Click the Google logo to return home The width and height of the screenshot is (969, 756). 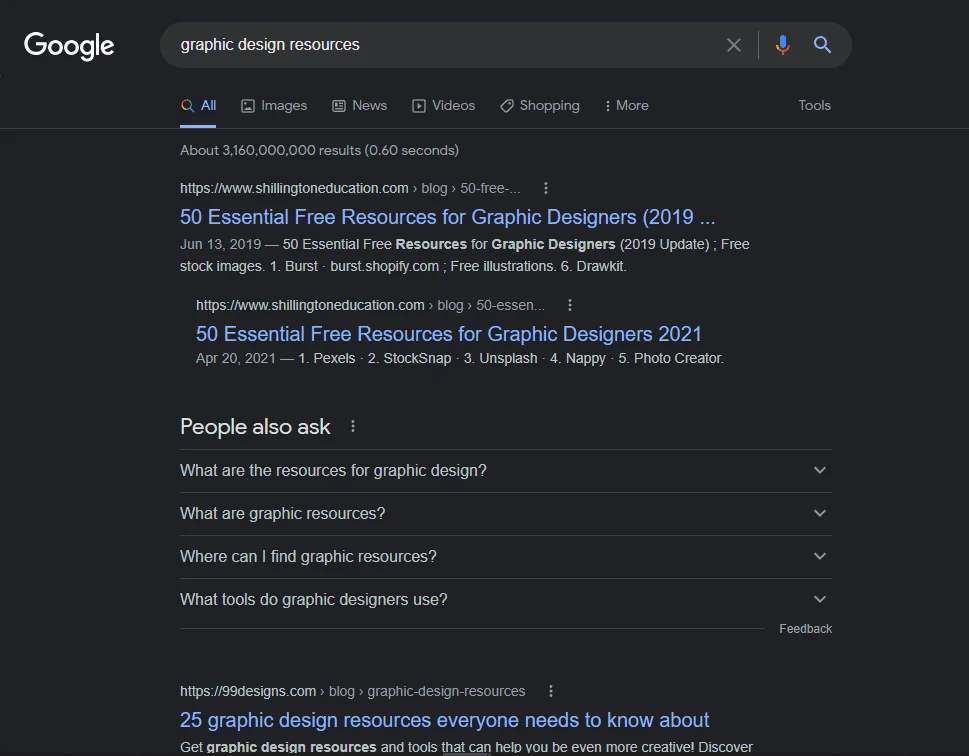click(68, 45)
